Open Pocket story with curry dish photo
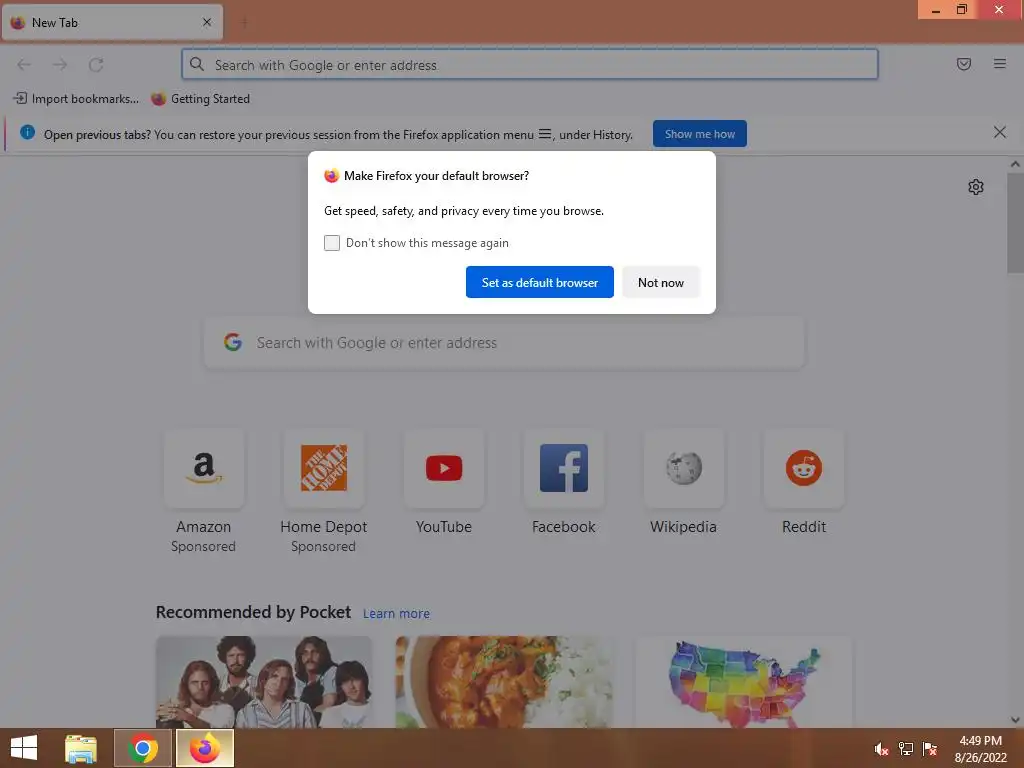Screen dimensions: 1024x768 (x=504, y=682)
